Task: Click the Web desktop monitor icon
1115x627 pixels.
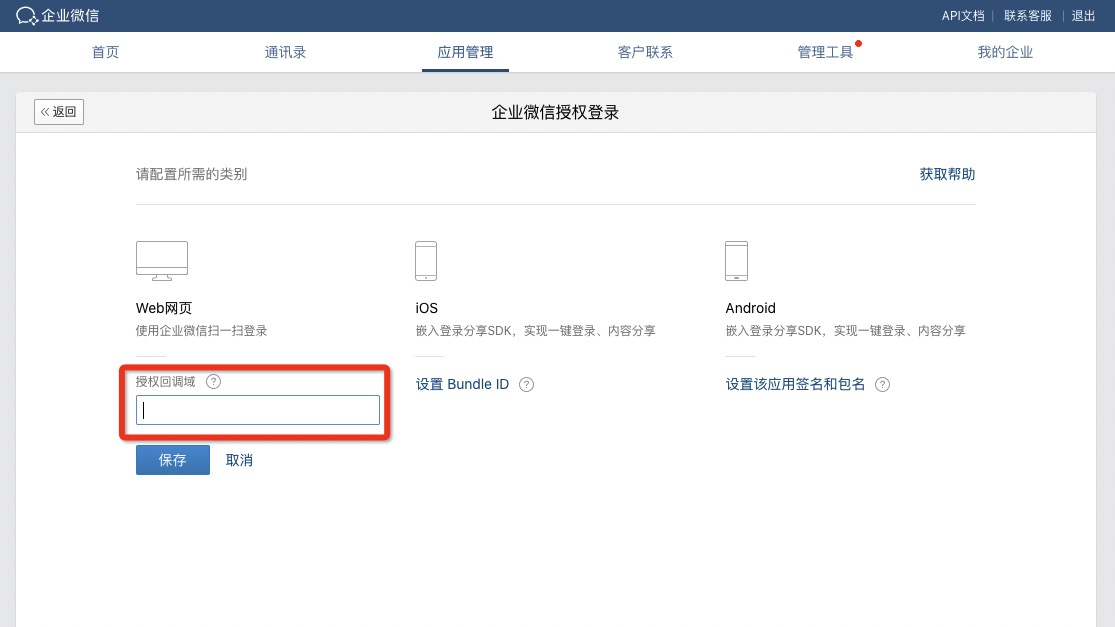Action: pos(161,260)
